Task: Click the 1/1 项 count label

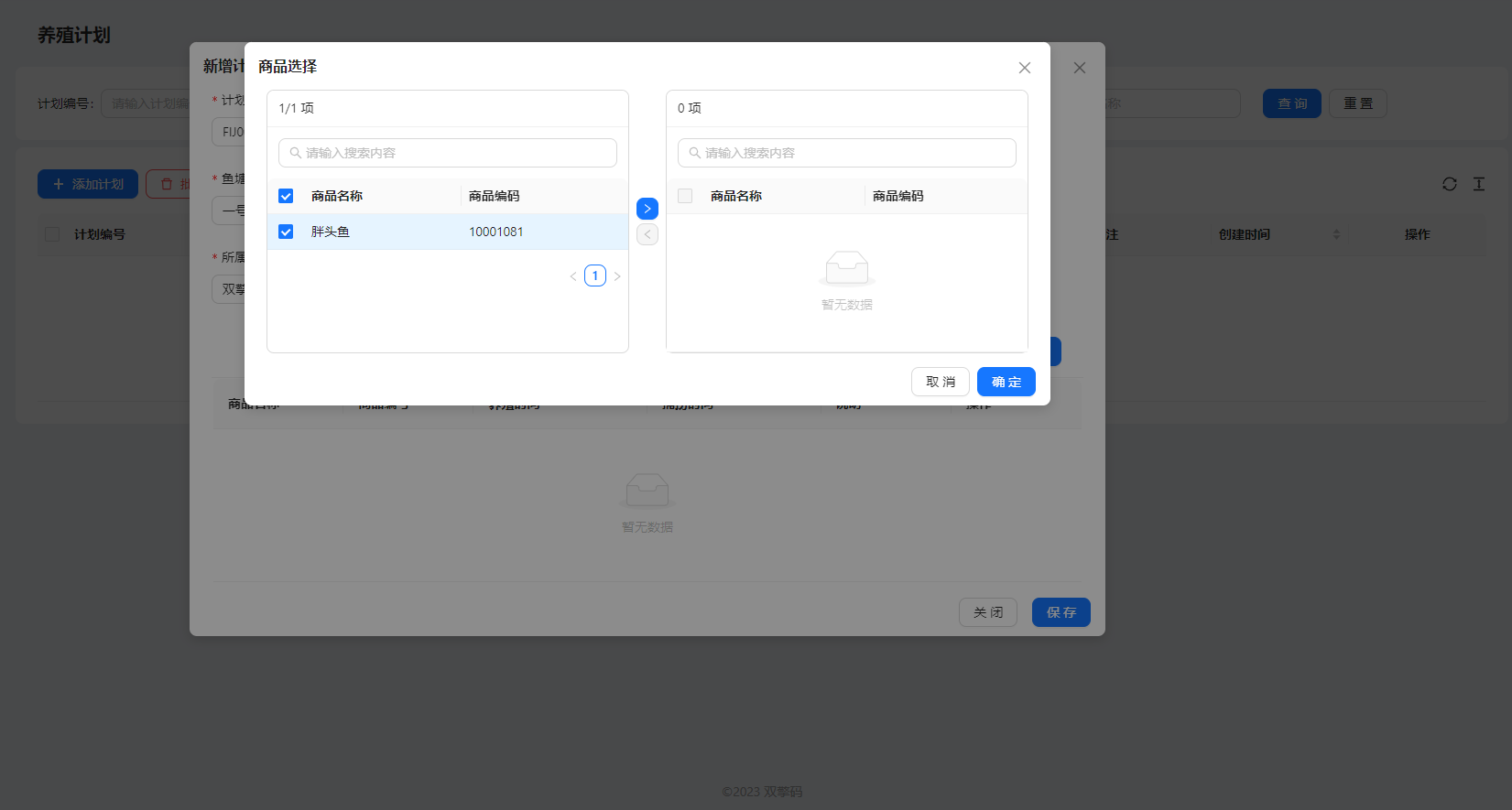Action: click(x=297, y=108)
